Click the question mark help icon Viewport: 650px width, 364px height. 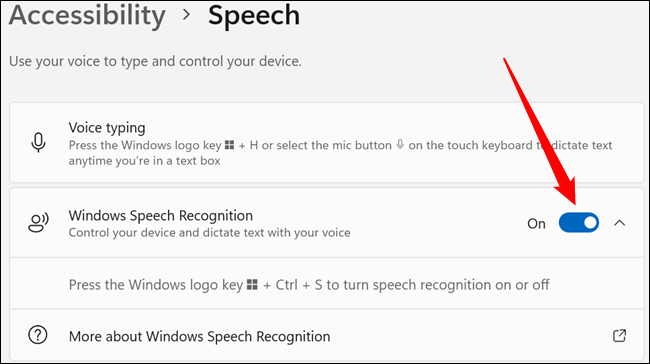pyautogui.click(x=38, y=335)
